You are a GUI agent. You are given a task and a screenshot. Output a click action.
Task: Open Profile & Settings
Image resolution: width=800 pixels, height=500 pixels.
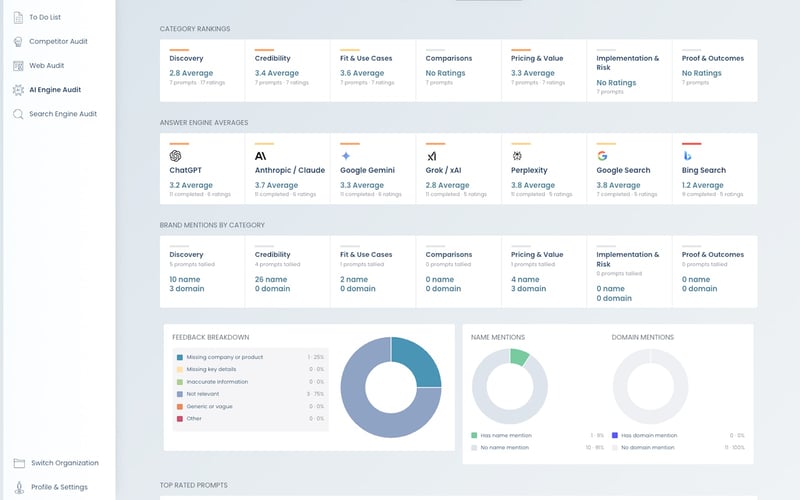59,487
